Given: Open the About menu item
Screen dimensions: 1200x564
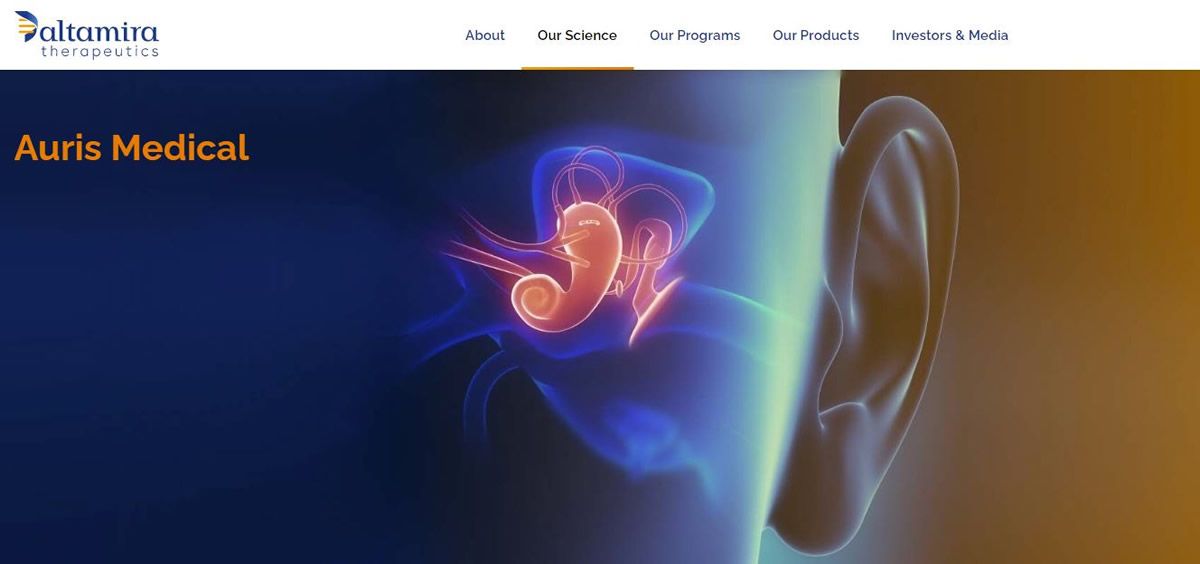Looking at the screenshot, I should click(485, 35).
